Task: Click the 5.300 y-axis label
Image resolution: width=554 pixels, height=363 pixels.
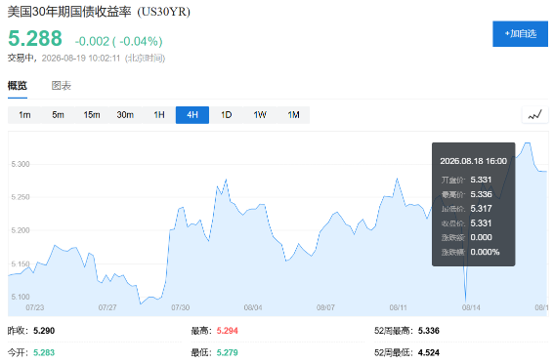Action: (x=20, y=164)
